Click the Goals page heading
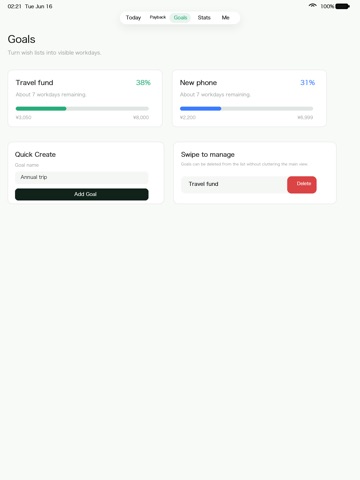The image size is (360, 480). pyautogui.click(x=21, y=39)
